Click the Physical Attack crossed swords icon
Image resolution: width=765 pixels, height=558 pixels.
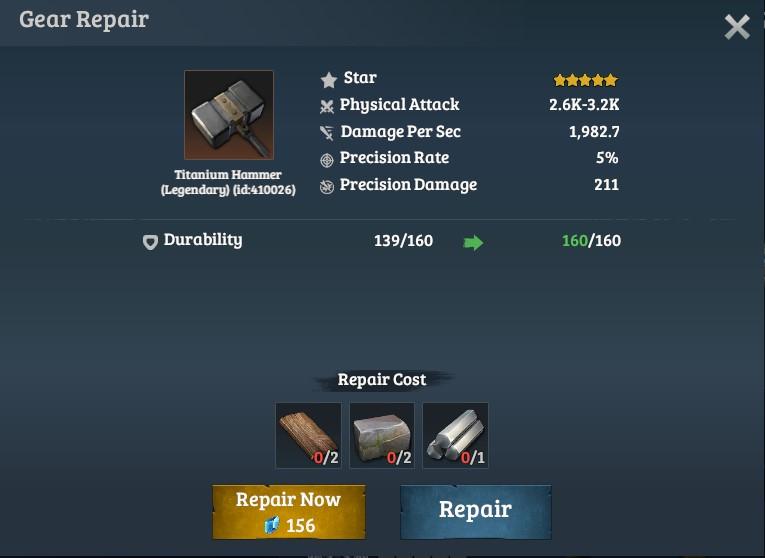click(326, 106)
